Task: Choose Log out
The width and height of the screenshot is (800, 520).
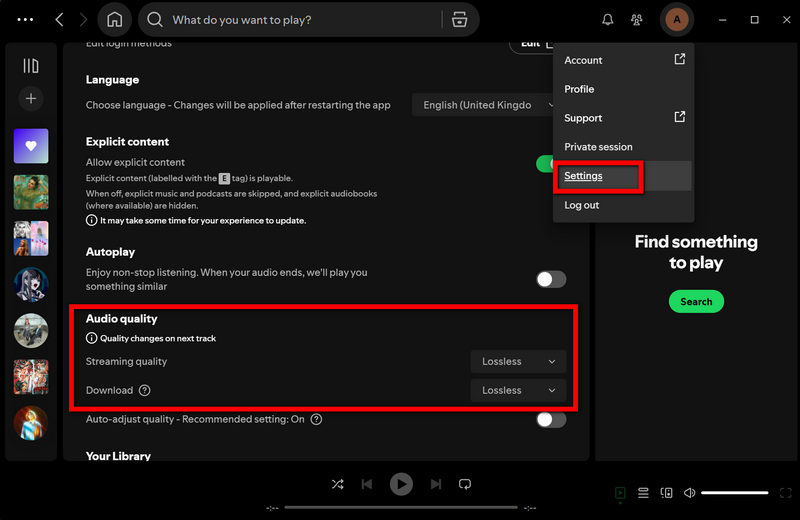Action: [x=623, y=205]
